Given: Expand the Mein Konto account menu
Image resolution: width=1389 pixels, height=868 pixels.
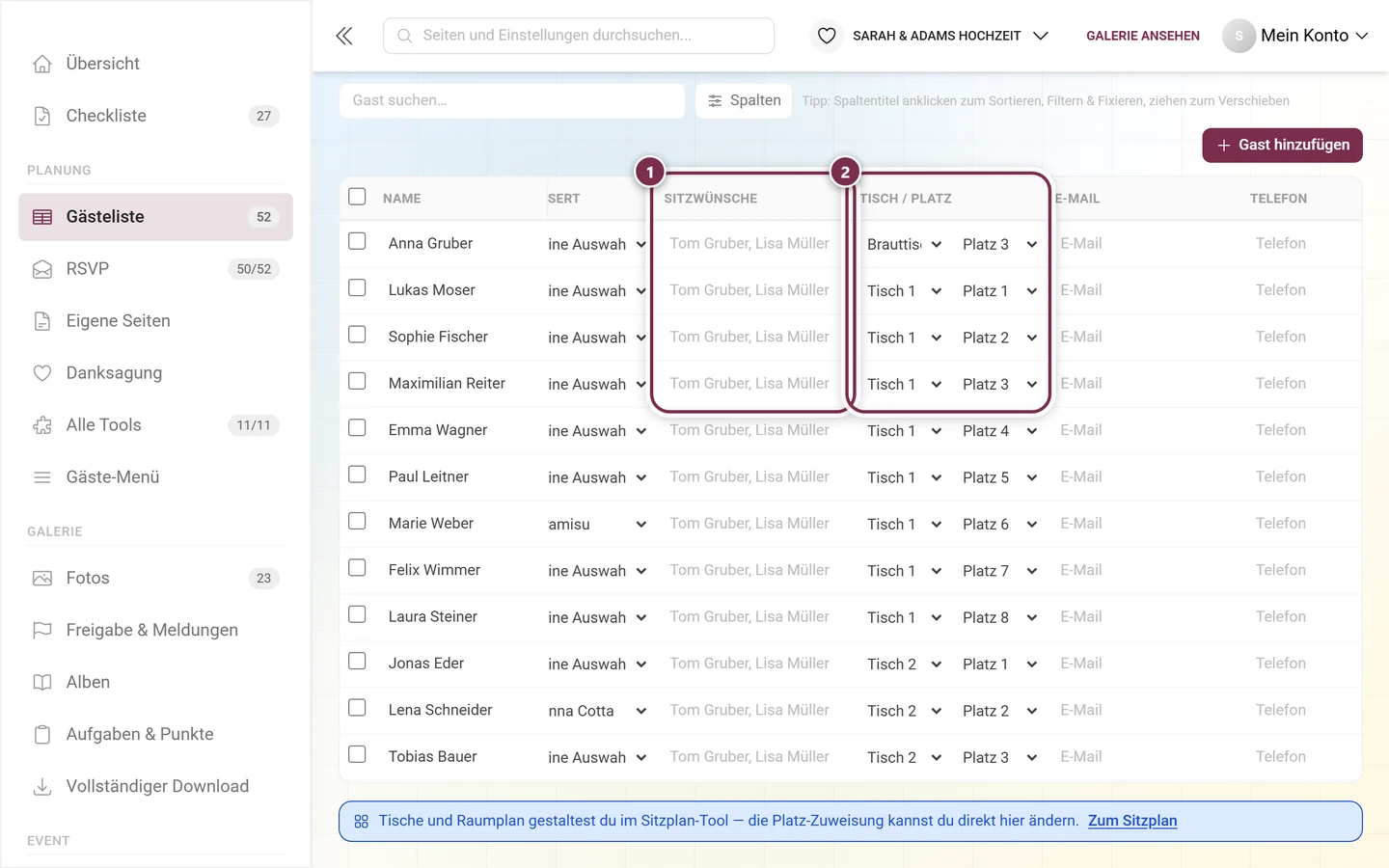Looking at the screenshot, I should pos(1295,36).
